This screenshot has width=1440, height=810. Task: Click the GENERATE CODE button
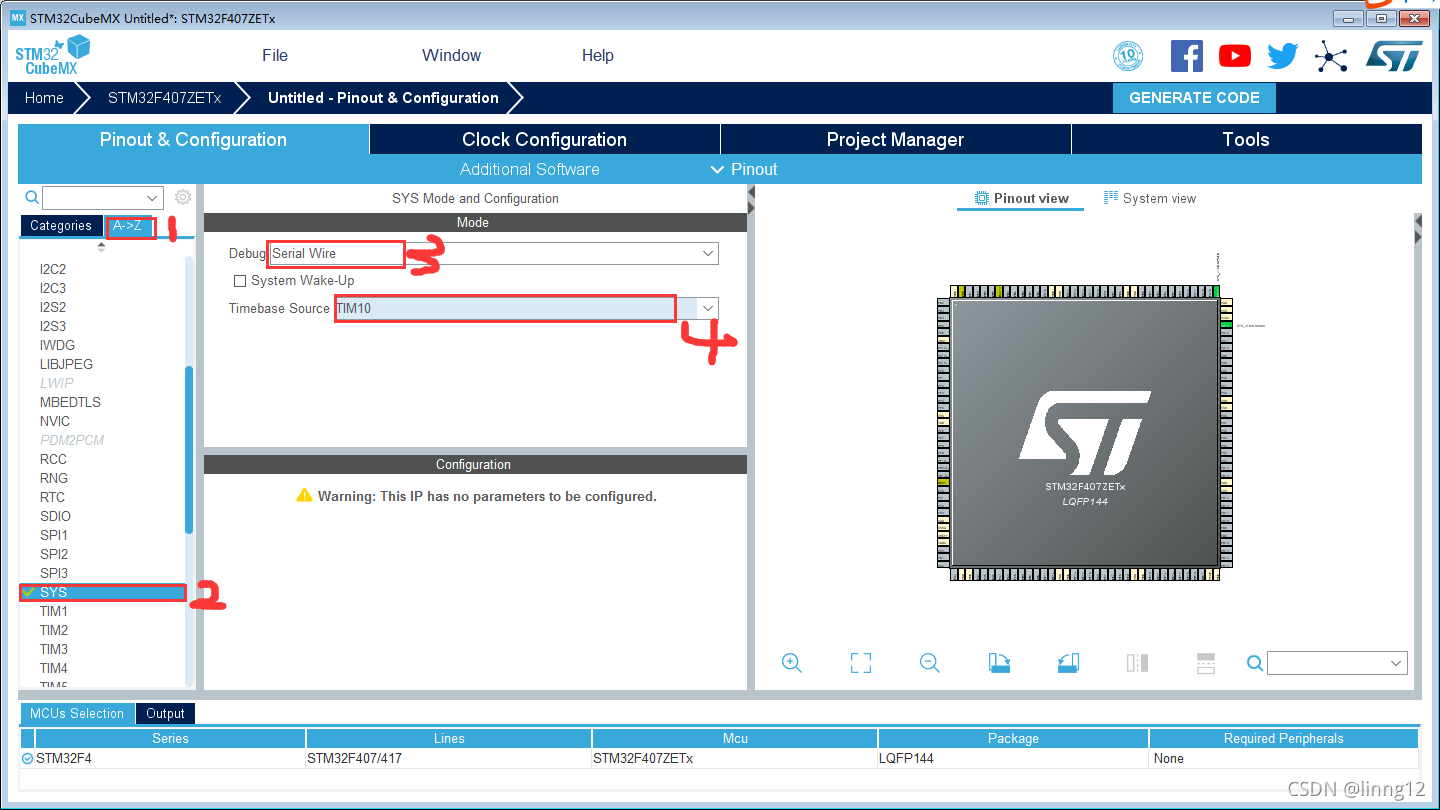(x=1194, y=98)
